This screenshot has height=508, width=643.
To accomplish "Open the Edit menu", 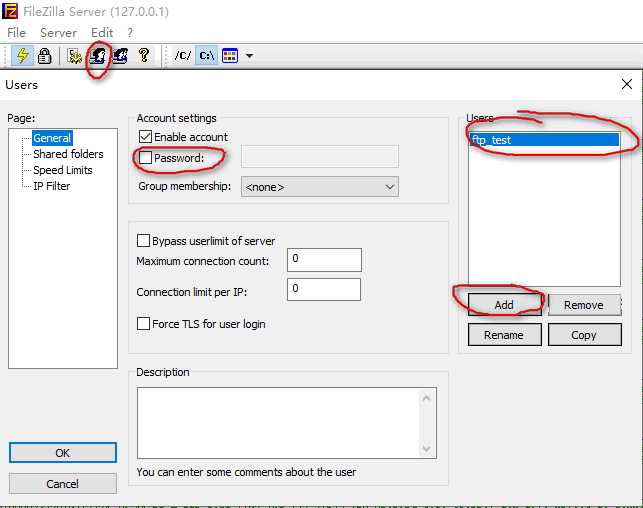I will click(102, 32).
